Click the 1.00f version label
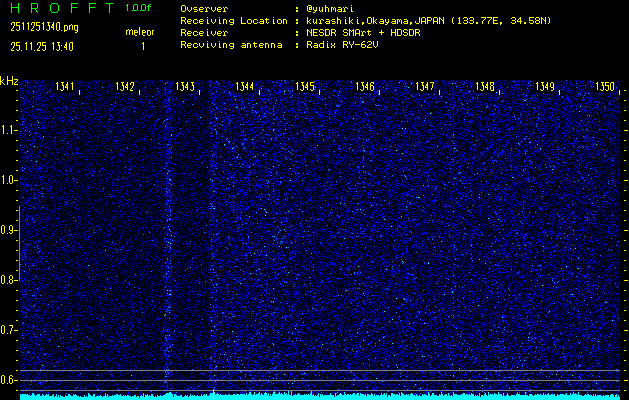Viewport: 629px width, 400px height. point(140,8)
